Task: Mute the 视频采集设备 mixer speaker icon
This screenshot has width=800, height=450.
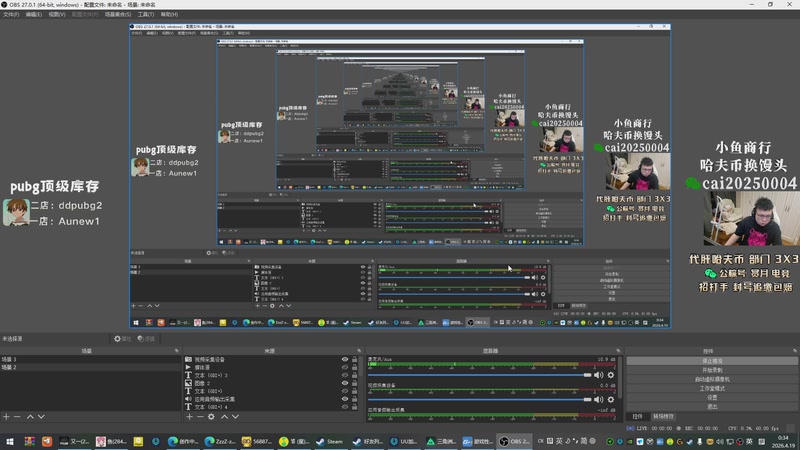Action: (x=598, y=399)
